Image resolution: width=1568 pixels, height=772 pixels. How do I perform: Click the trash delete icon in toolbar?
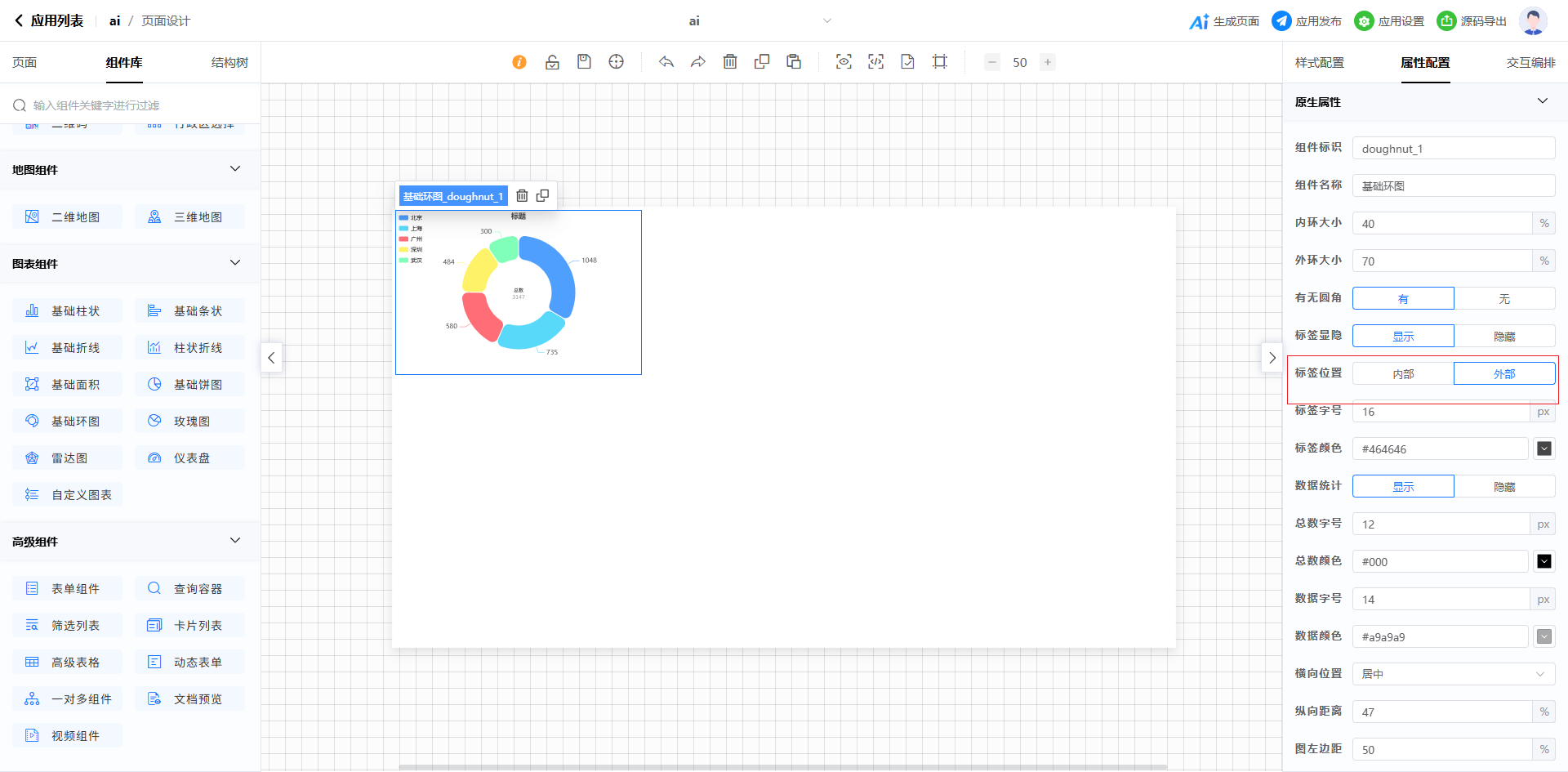tap(730, 62)
